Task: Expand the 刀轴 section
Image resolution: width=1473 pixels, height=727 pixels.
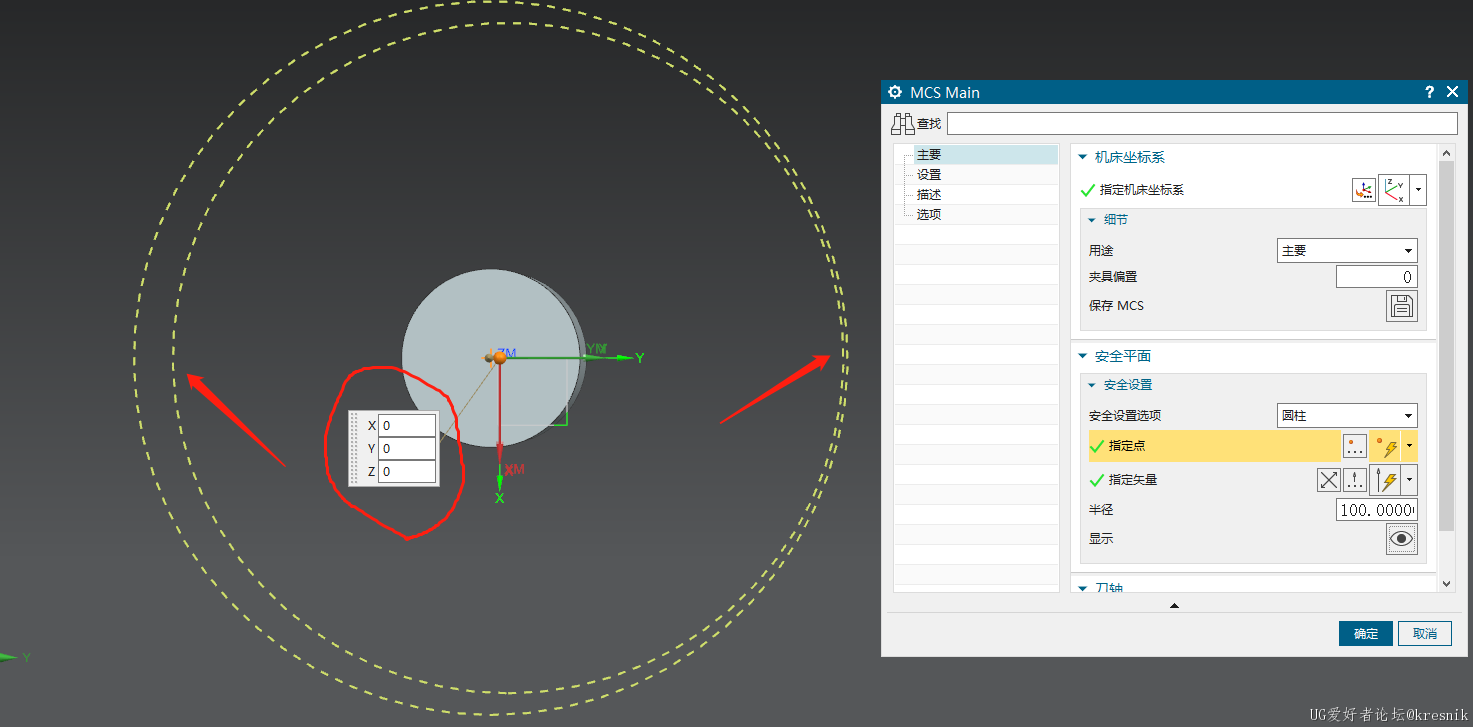Action: [1082, 588]
